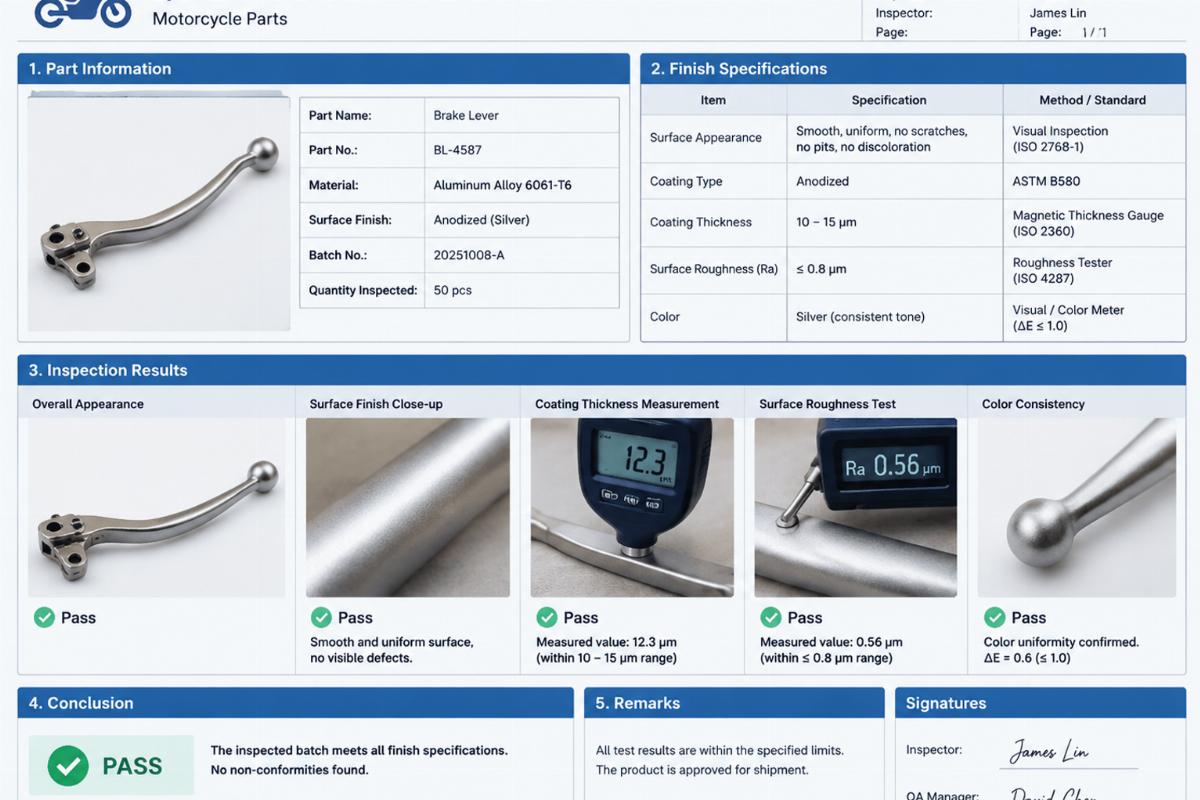Click the green checkmark under Coating Thickness Measurement
Image resolution: width=1200 pixels, height=800 pixels.
pyautogui.click(x=547, y=617)
